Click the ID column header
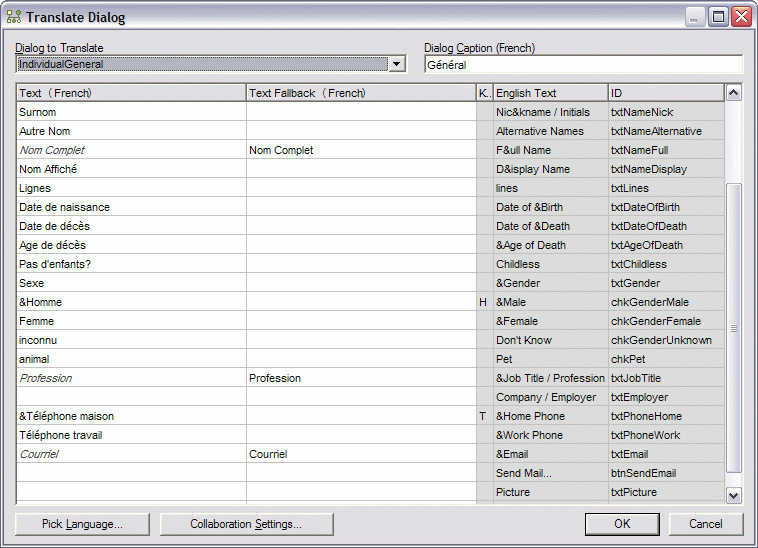The width and height of the screenshot is (758, 548). click(666, 93)
